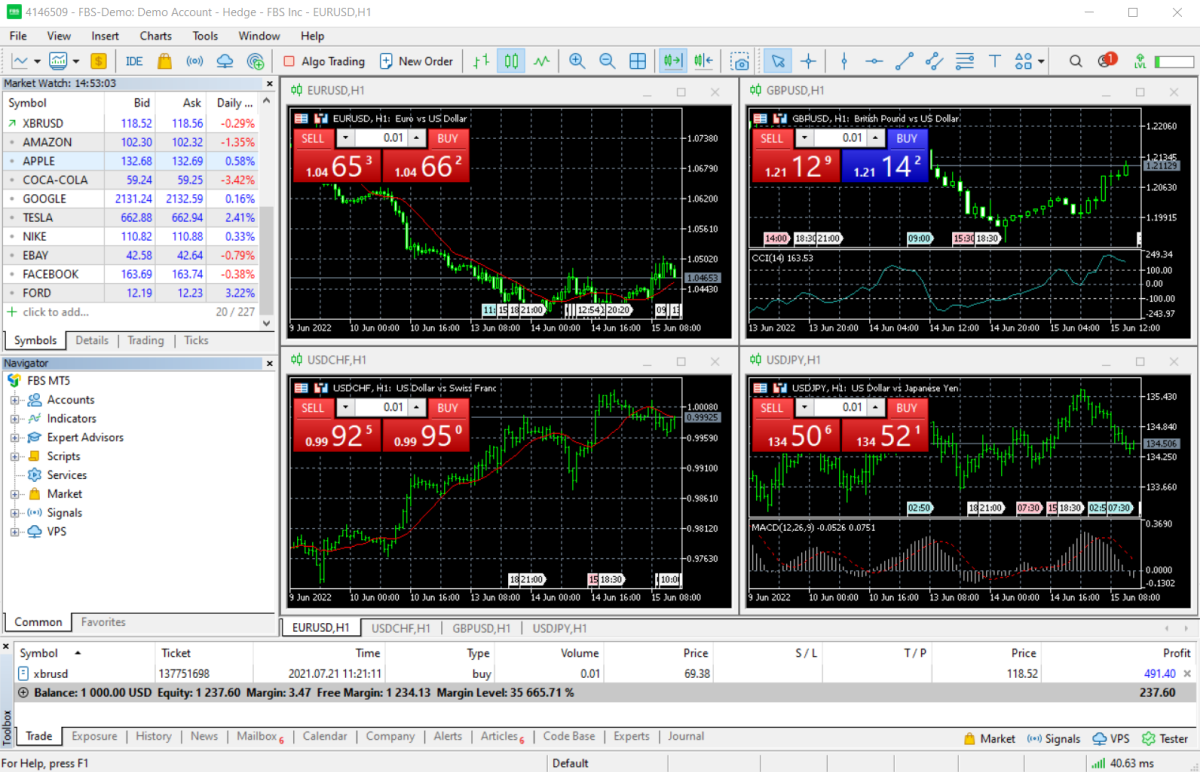Open GBPUSD volume dropdown arrow
The width and height of the screenshot is (1200, 772).
tap(805, 139)
